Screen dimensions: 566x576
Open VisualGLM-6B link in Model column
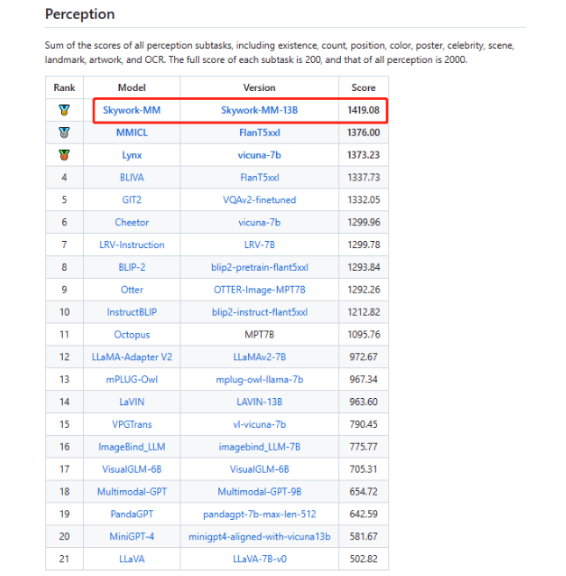[x=132, y=469]
